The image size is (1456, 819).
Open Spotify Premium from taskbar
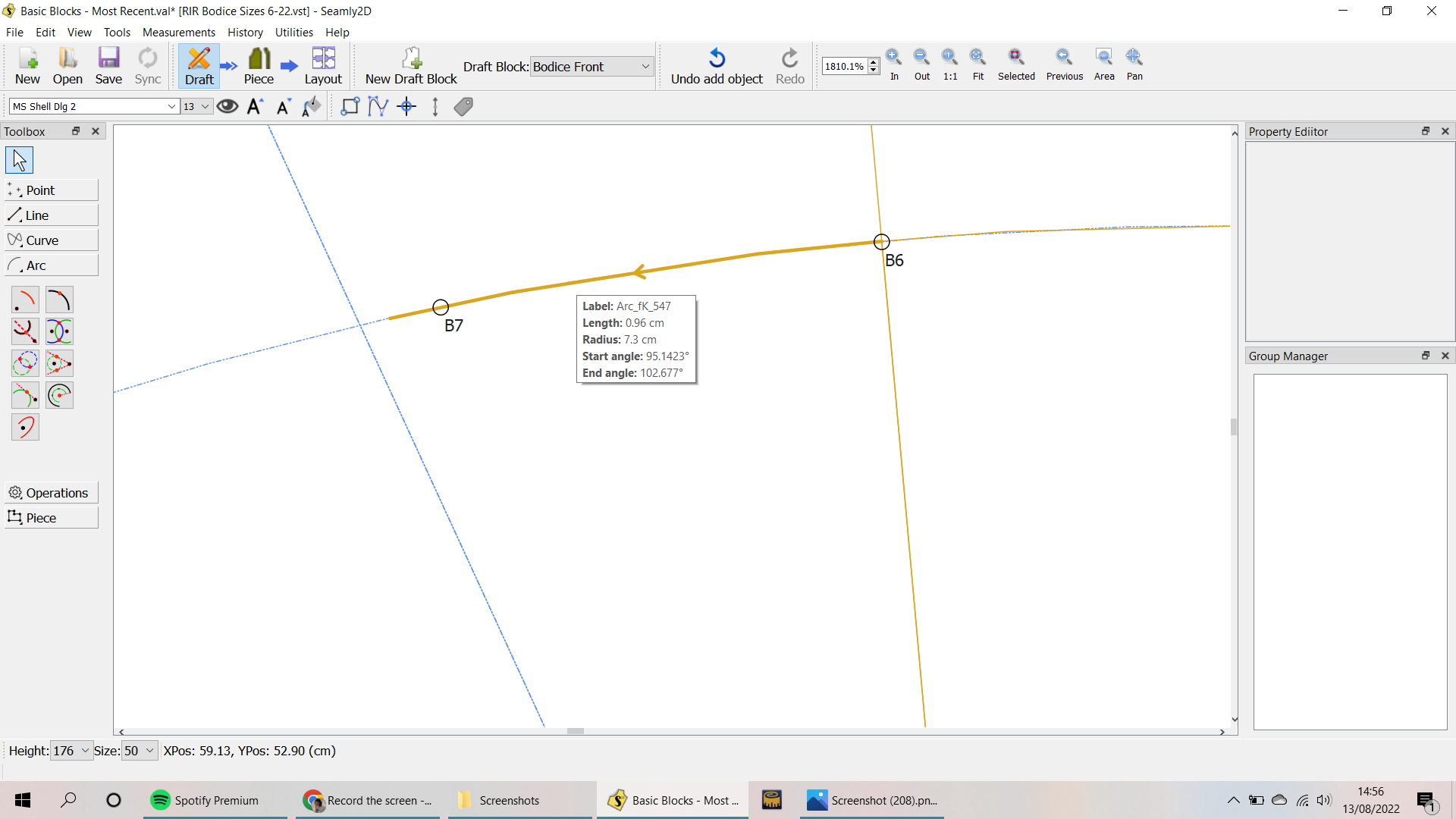205,800
